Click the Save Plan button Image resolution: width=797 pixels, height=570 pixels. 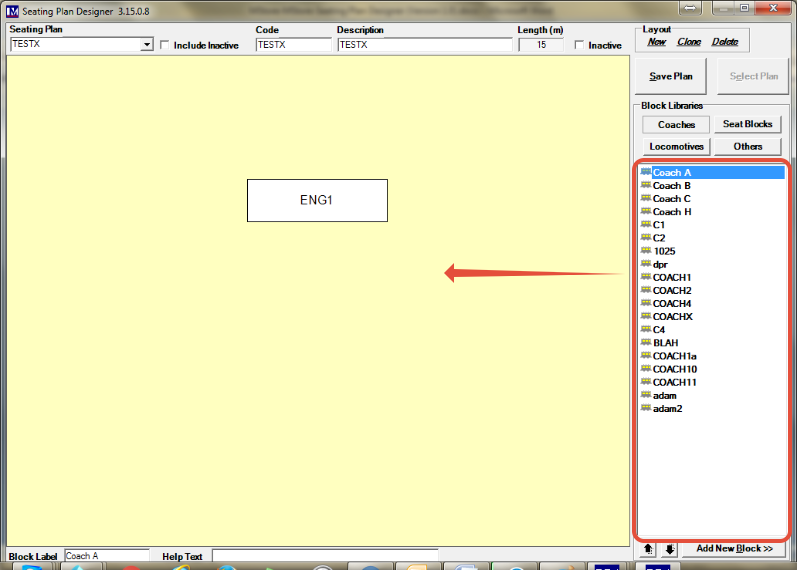pos(670,76)
